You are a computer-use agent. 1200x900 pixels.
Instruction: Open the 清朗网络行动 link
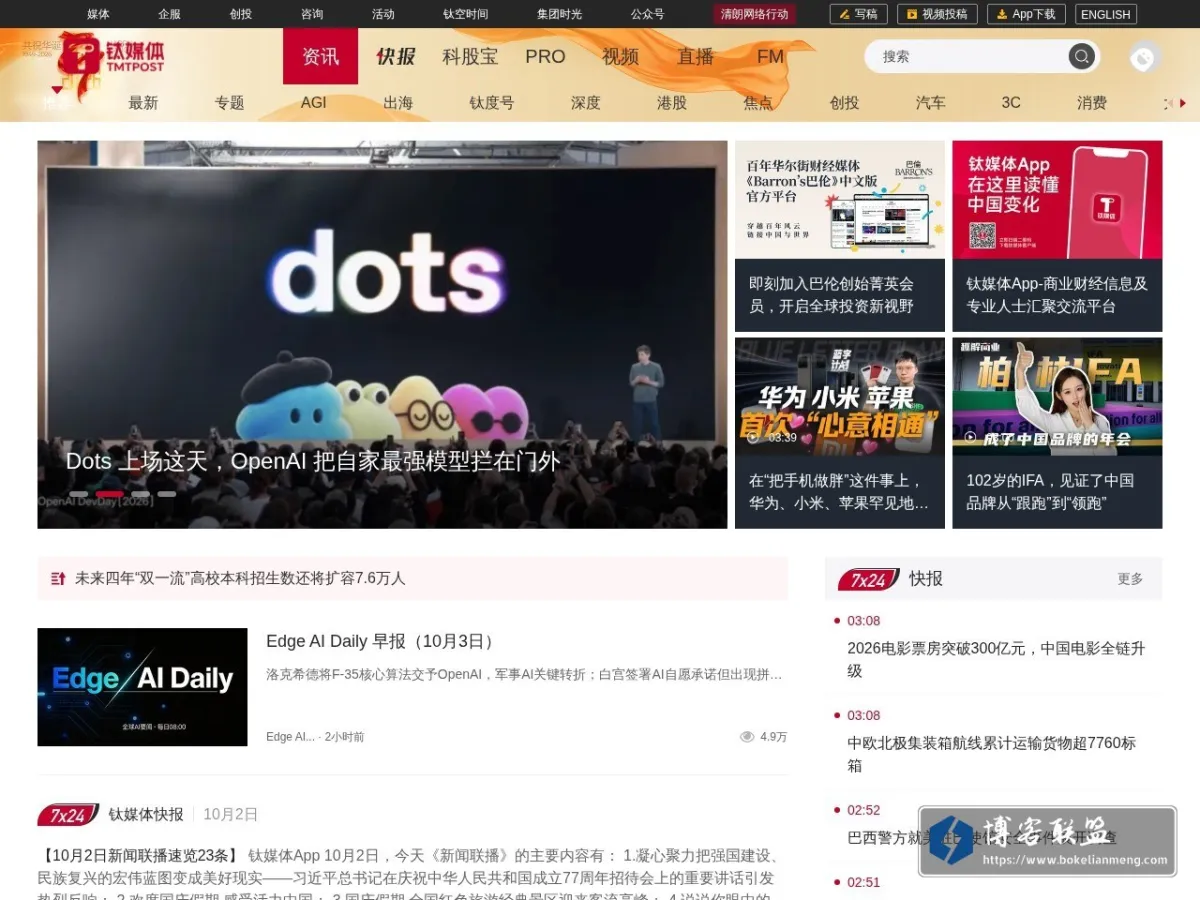(x=755, y=14)
